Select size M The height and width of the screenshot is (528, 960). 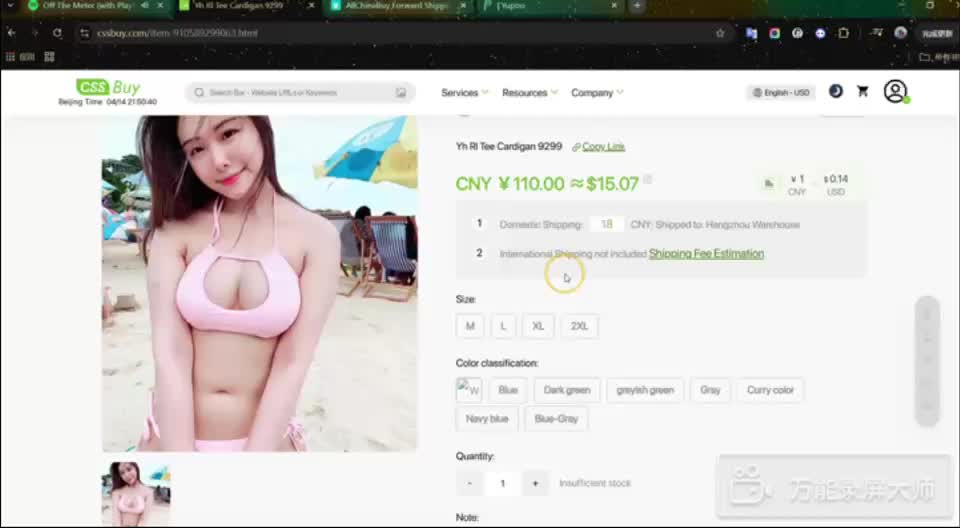coord(470,326)
